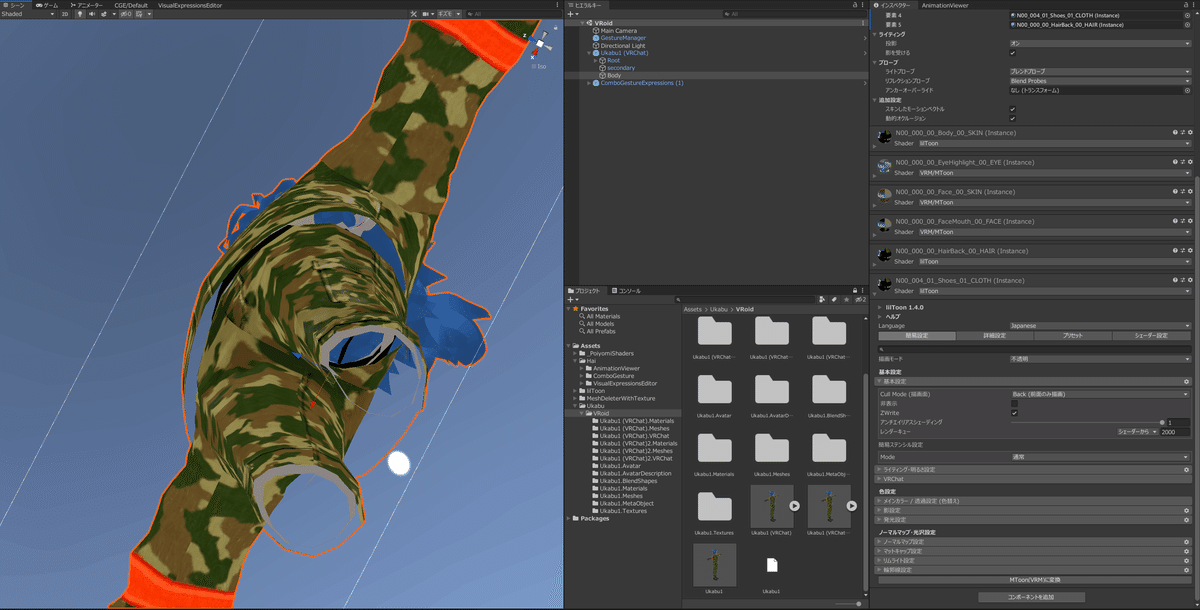
Task: Click the lilToon property search field
Action: coord(1034,348)
